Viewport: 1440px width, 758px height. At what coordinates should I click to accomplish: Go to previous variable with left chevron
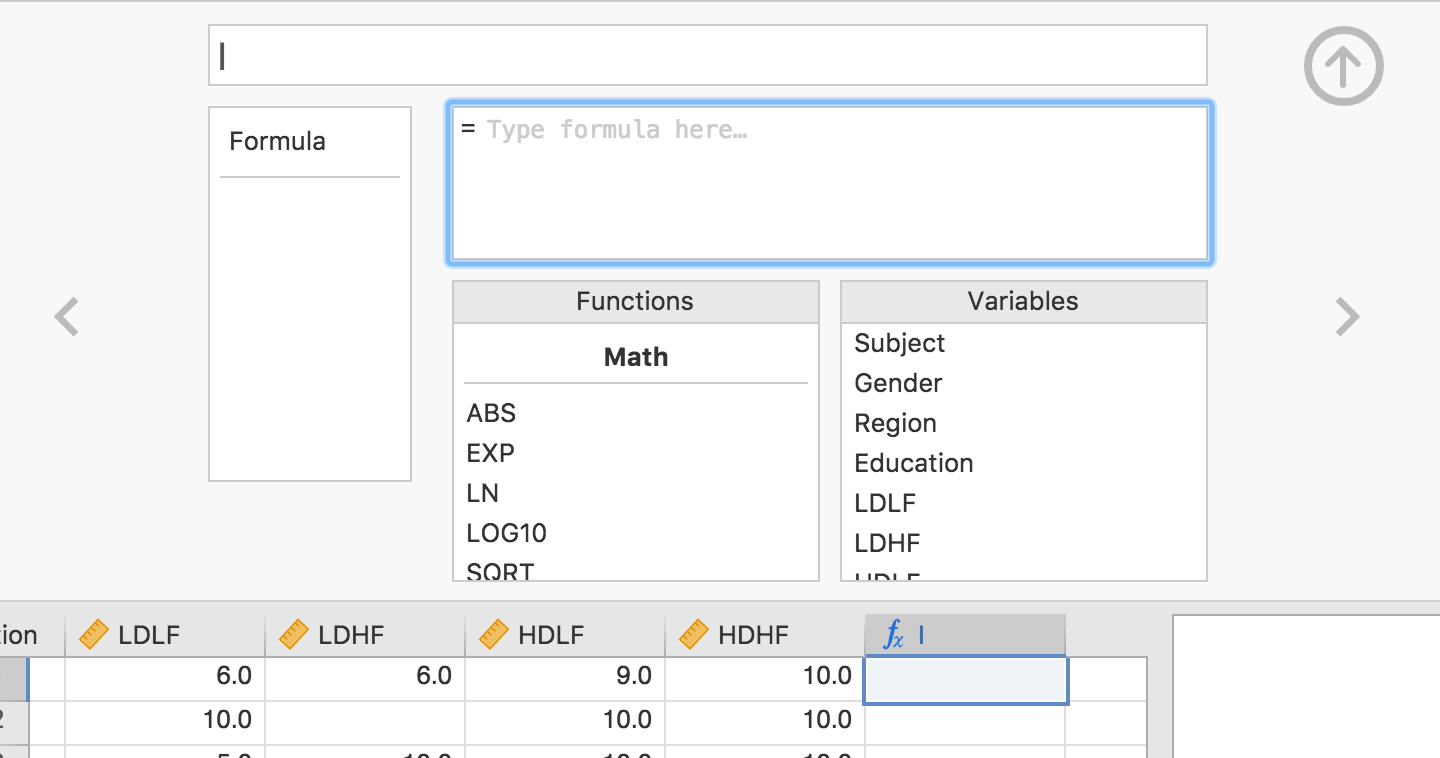(67, 317)
